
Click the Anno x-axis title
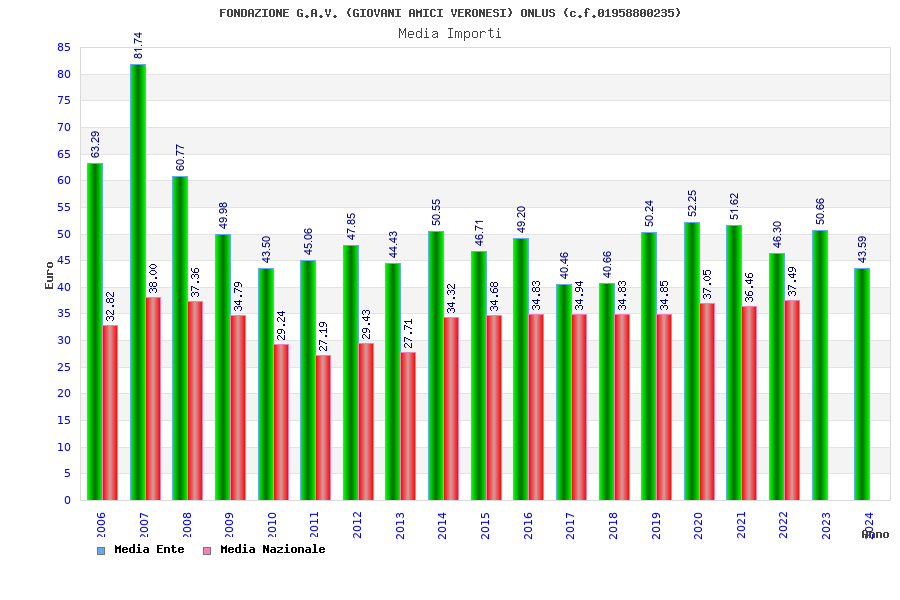(x=875, y=535)
